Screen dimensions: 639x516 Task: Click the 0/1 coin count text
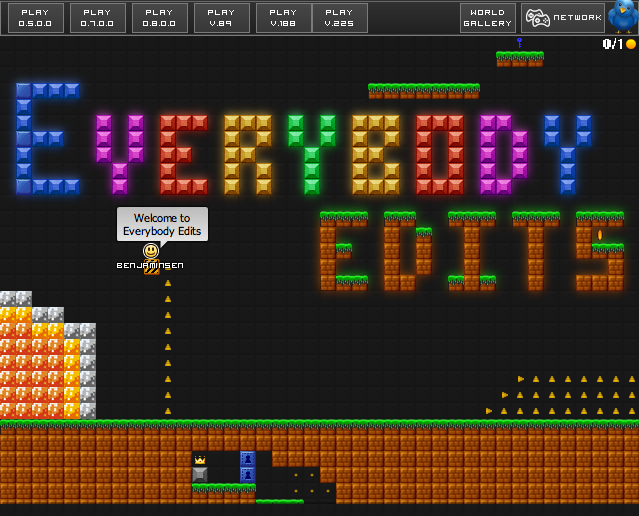[613, 44]
